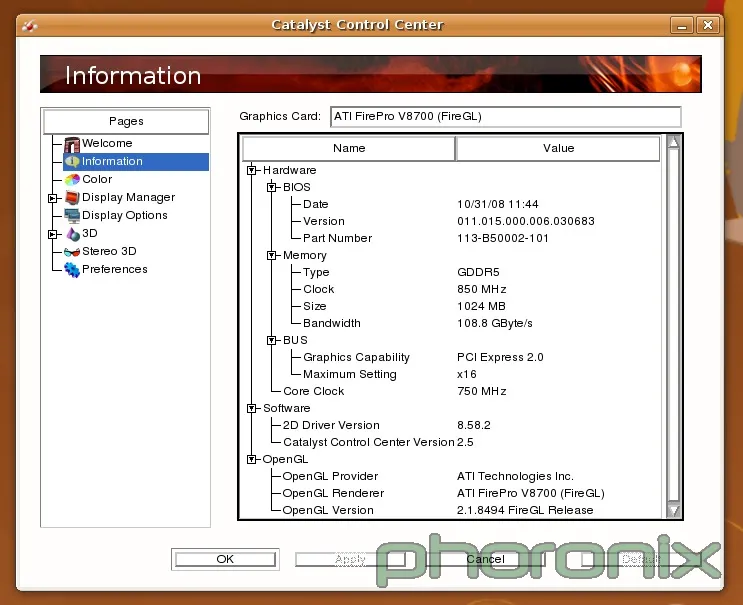
Task: Open the Preferences page
Action: (x=115, y=269)
